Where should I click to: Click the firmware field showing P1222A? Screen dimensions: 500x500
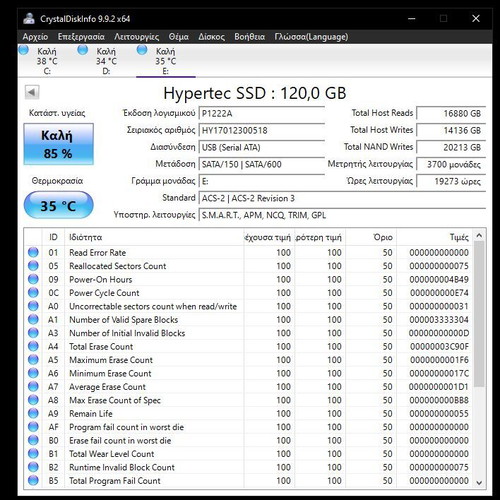tap(262, 113)
